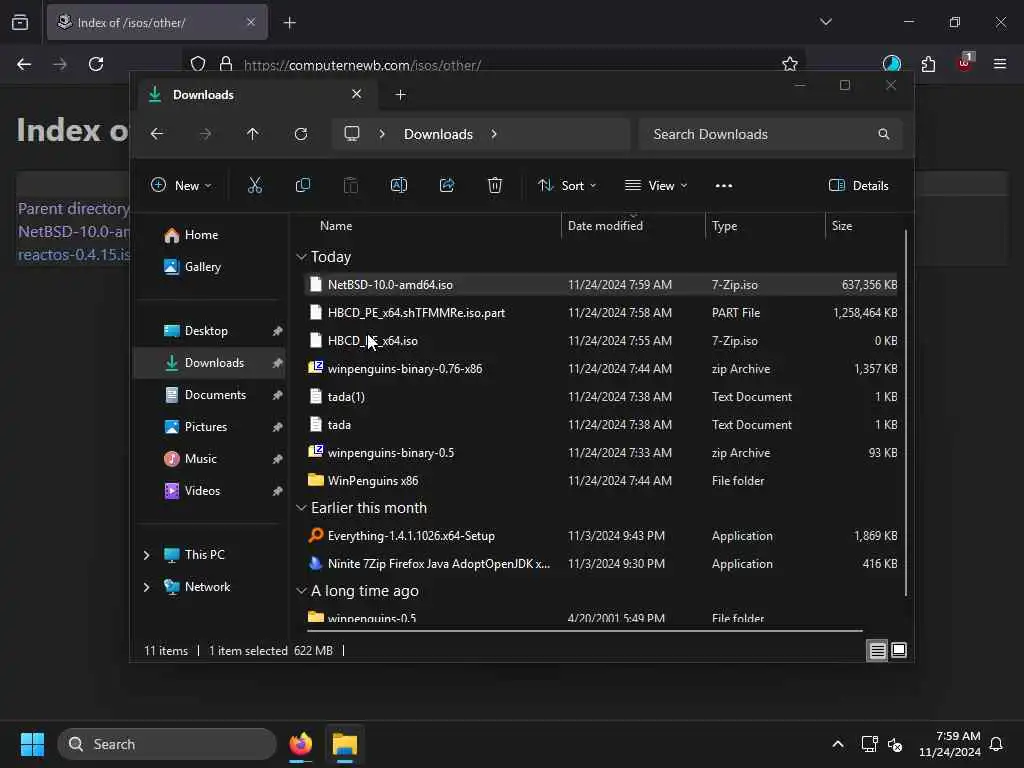Click the search magnifier in Search Downloads
Screen dimensions: 1024x768
click(884, 134)
